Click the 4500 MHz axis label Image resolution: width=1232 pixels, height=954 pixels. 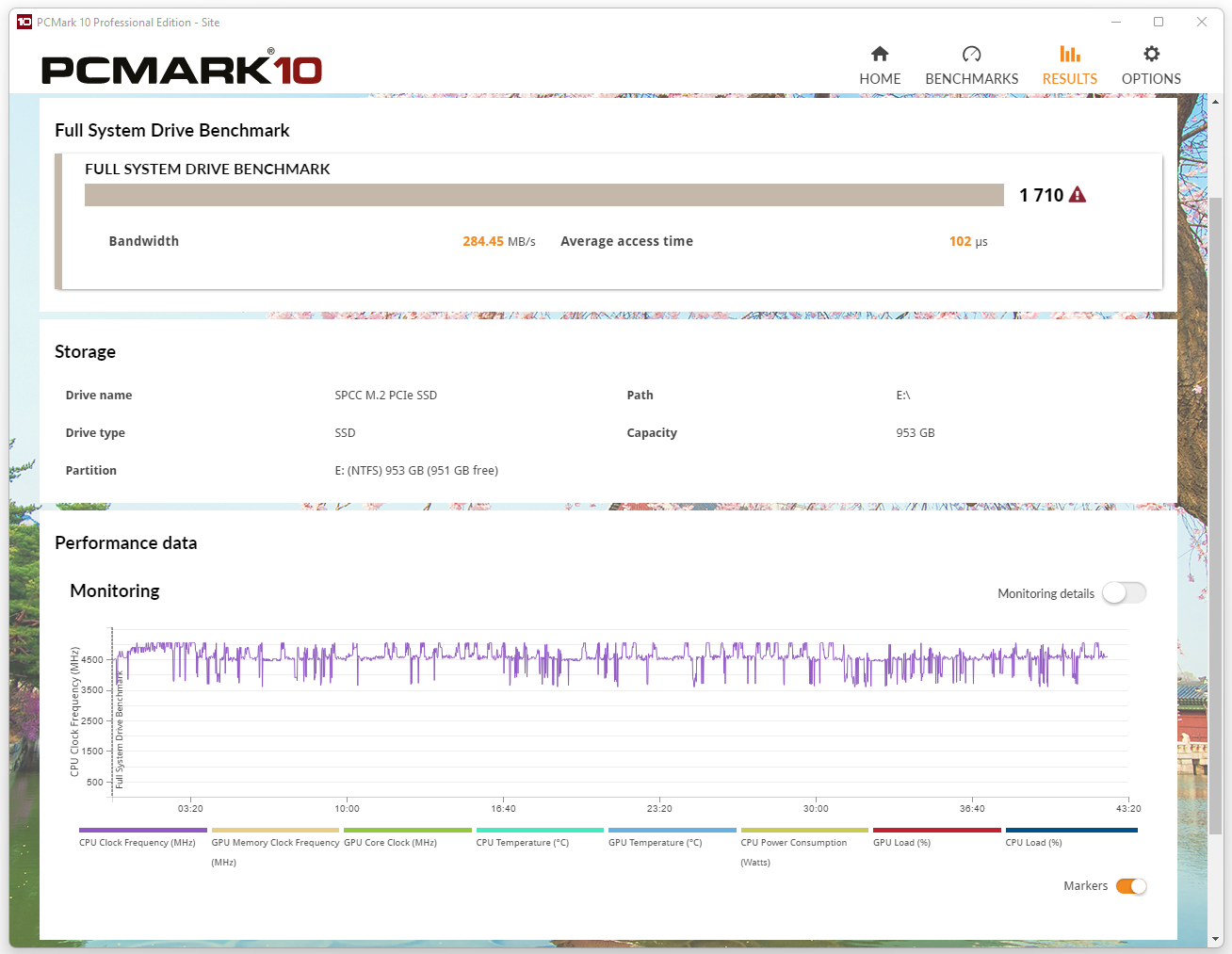click(92, 659)
